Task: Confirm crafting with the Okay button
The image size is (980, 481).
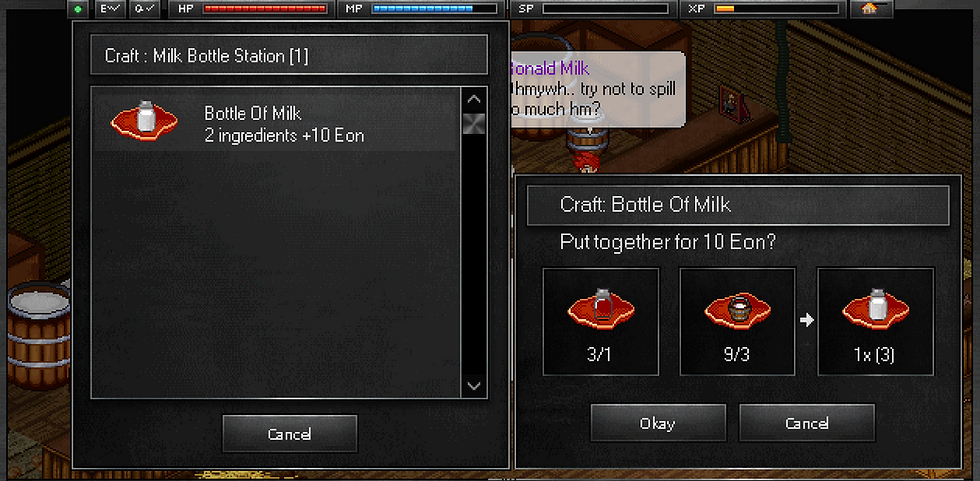Action: 658,423
